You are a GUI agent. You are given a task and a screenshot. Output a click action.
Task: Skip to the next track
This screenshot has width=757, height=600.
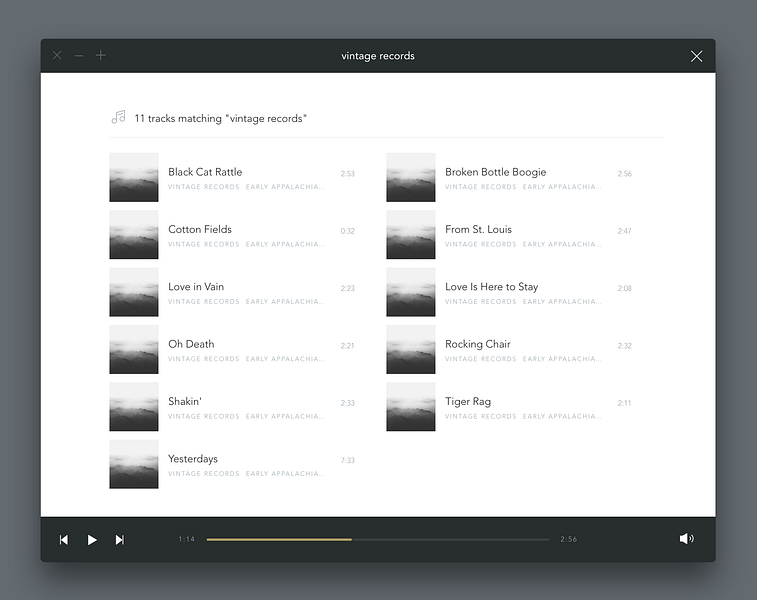click(x=120, y=539)
